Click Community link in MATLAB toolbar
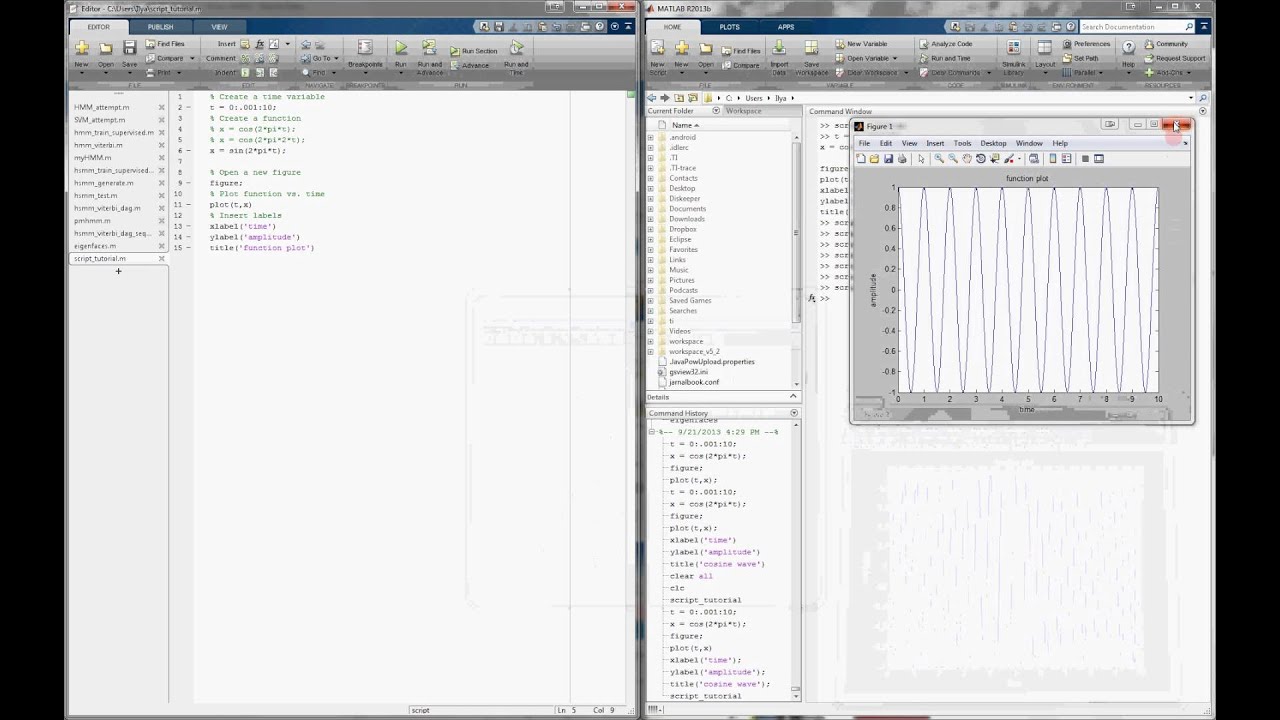The height and width of the screenshot is (720, 1280). pos(1165,44)
